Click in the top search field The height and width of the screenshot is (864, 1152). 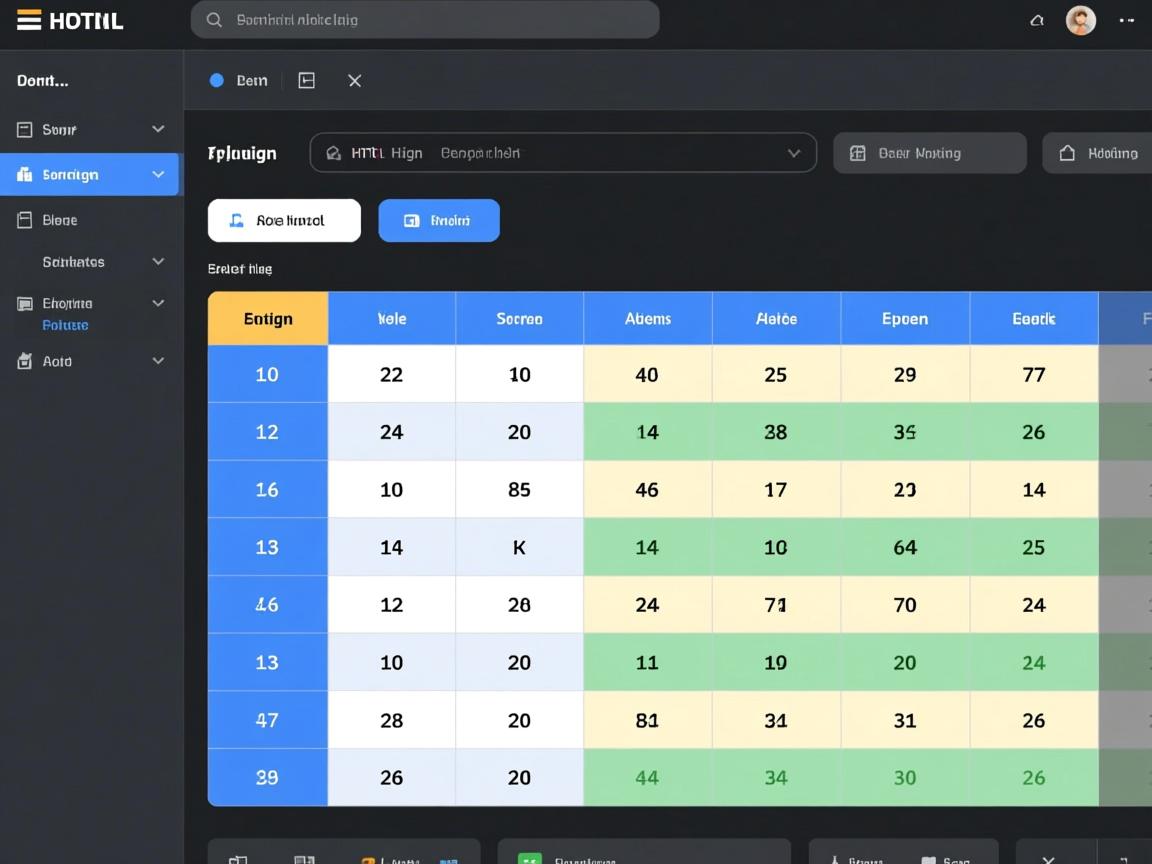[425, 20]
